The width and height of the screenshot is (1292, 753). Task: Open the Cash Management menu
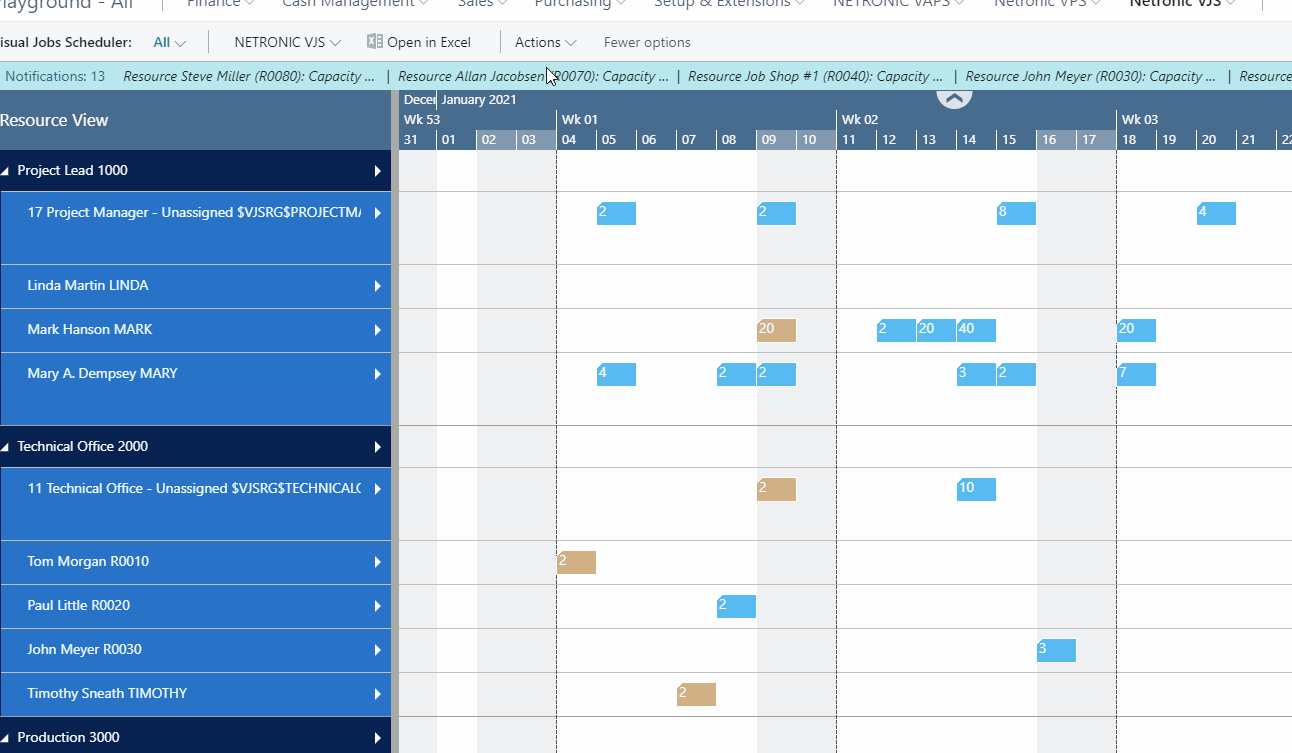(355, 4)
